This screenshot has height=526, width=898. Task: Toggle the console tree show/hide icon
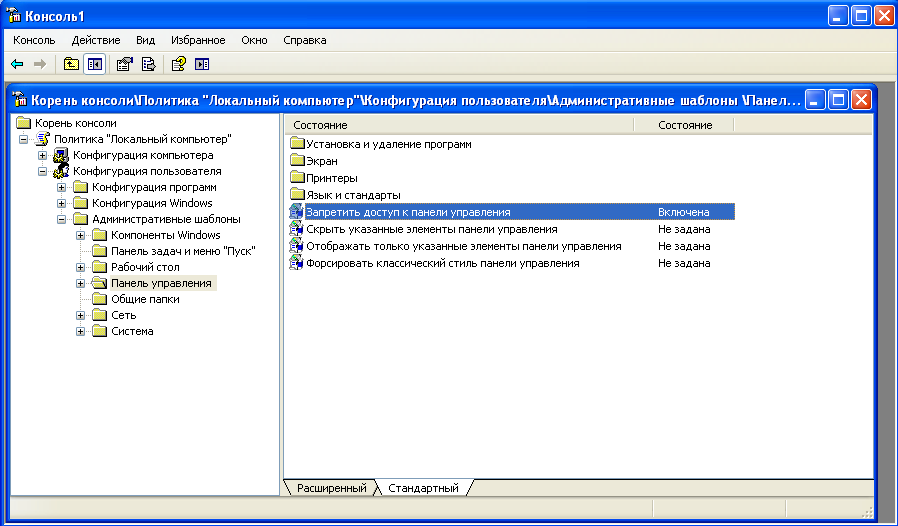[x=94, y=64]
